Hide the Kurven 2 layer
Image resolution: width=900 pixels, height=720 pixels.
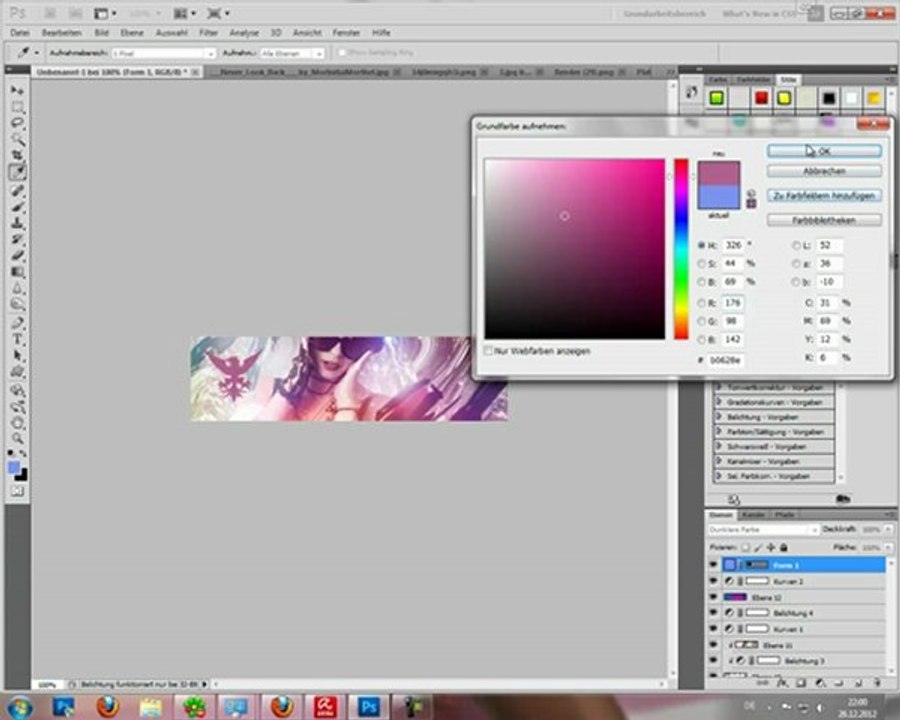click(713, 581)
